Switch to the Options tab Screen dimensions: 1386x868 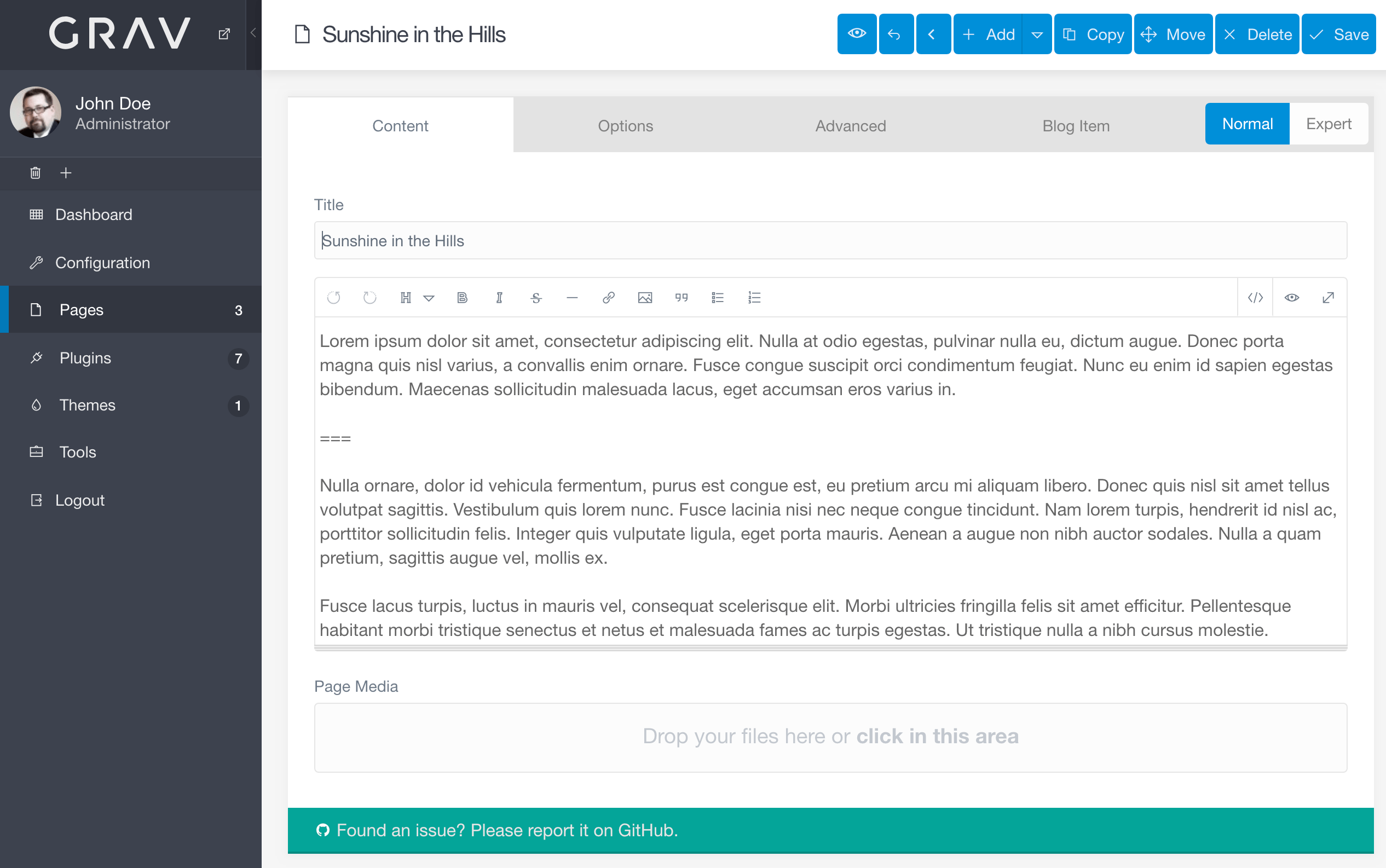point(625,125)
